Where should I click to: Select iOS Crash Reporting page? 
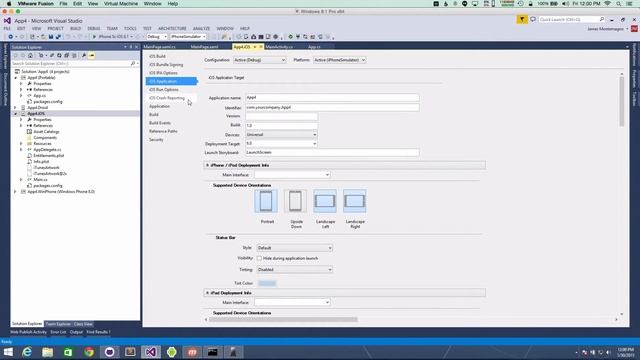(x=167, y=98)
